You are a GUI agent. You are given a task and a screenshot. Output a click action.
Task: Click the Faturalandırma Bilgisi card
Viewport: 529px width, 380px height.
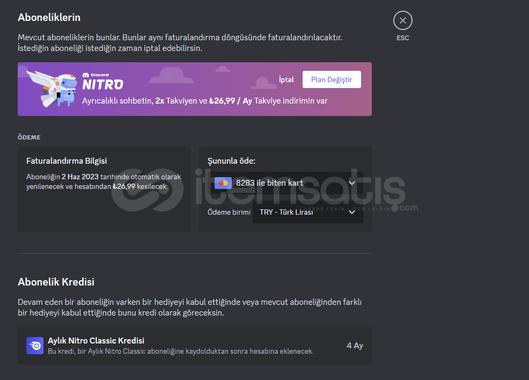coord(104,189)
